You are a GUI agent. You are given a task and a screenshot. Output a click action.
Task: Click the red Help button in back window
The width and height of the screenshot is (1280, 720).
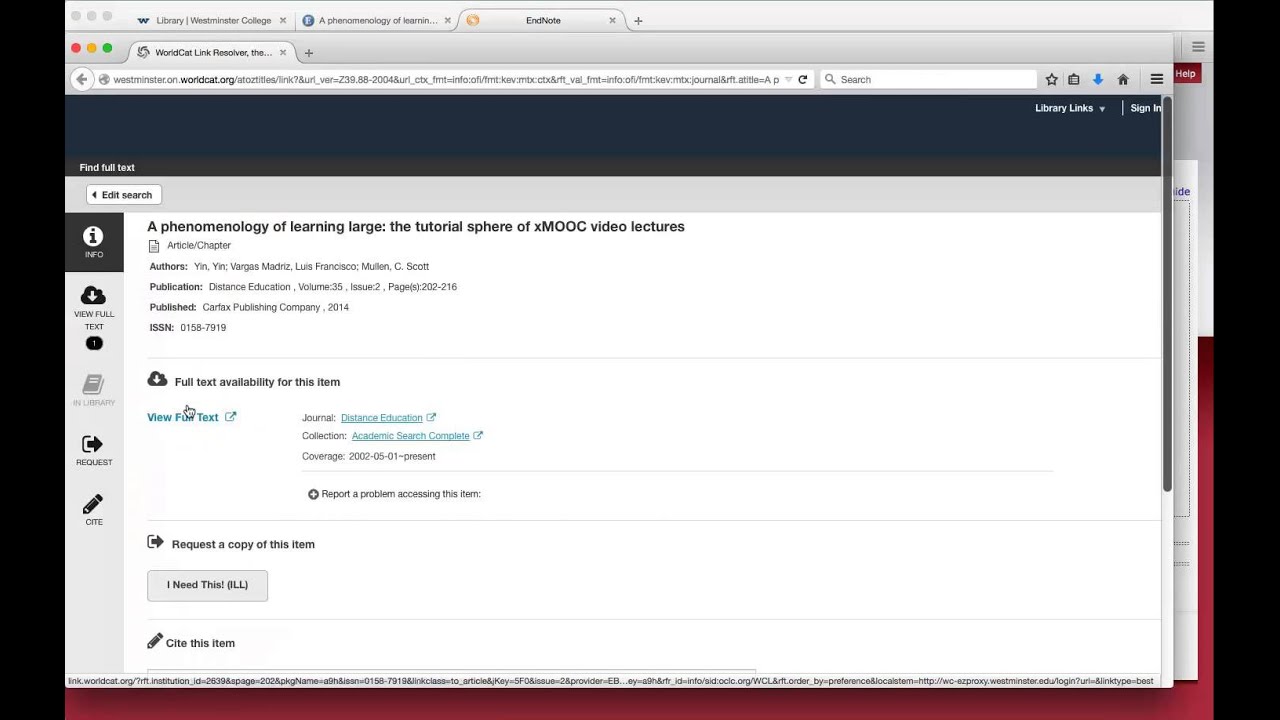point(1185,73)
